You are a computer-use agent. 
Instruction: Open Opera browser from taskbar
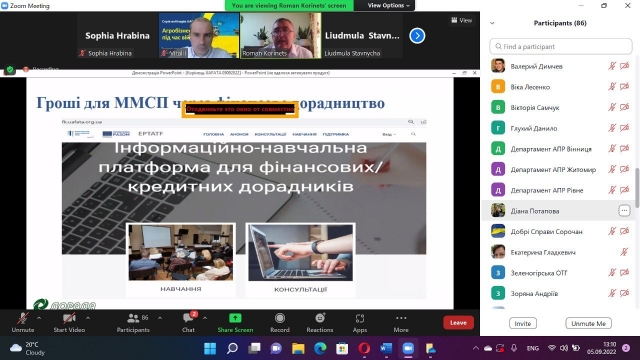tap(364, 349)
